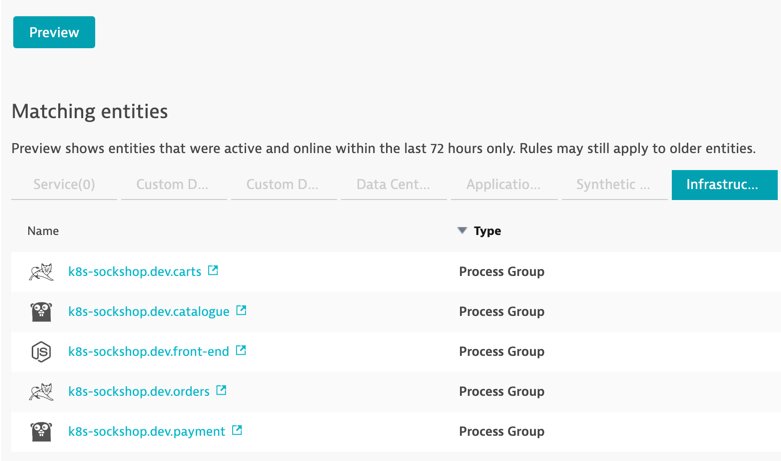Sort by the Name column header
The height and width of the screenshot is (461, 781).
pyautogui.click(x=43, y=231)
